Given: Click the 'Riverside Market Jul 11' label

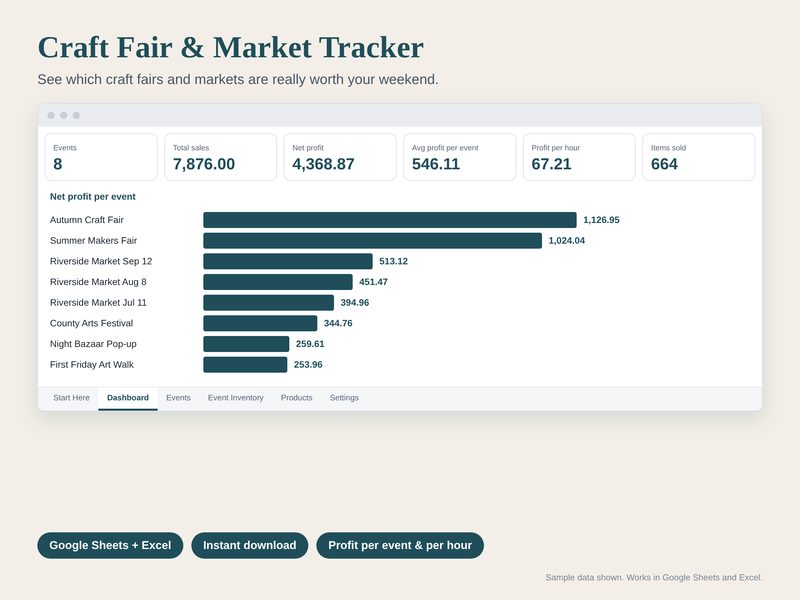Looking at the screenshot, I should click(98, 303).
